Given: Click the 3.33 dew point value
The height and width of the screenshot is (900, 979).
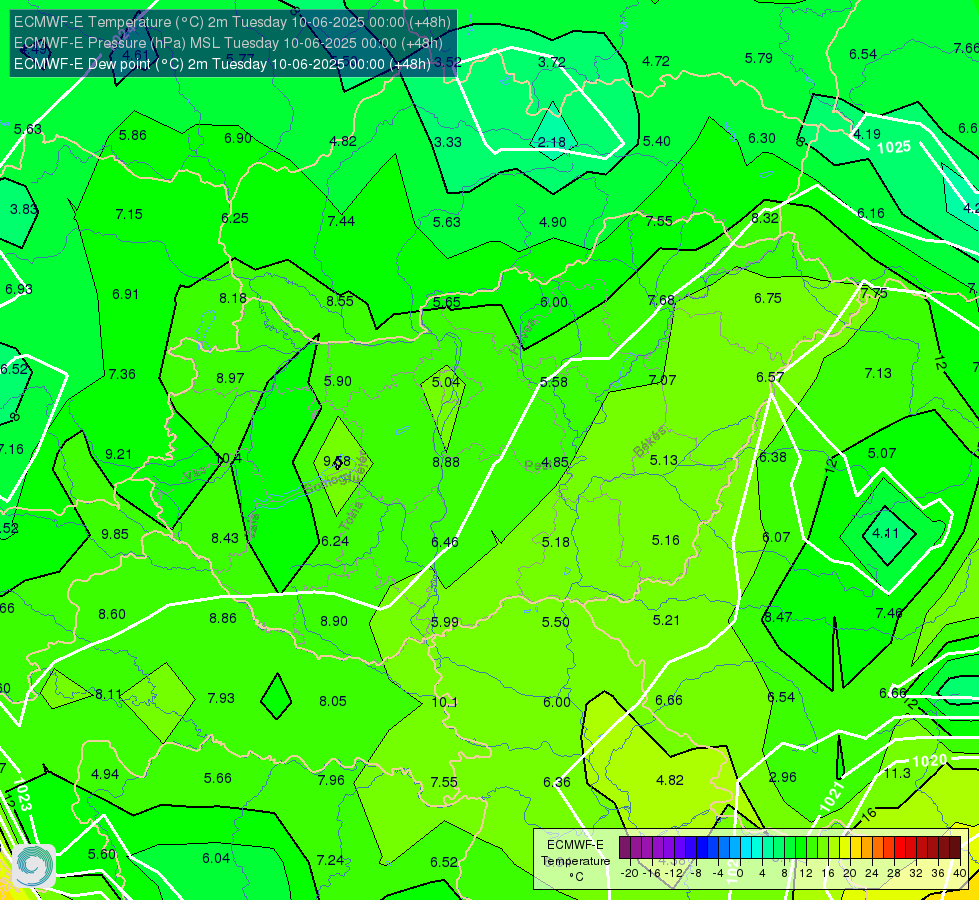Looking at the screenshot, I should click(x=448, y=142).
